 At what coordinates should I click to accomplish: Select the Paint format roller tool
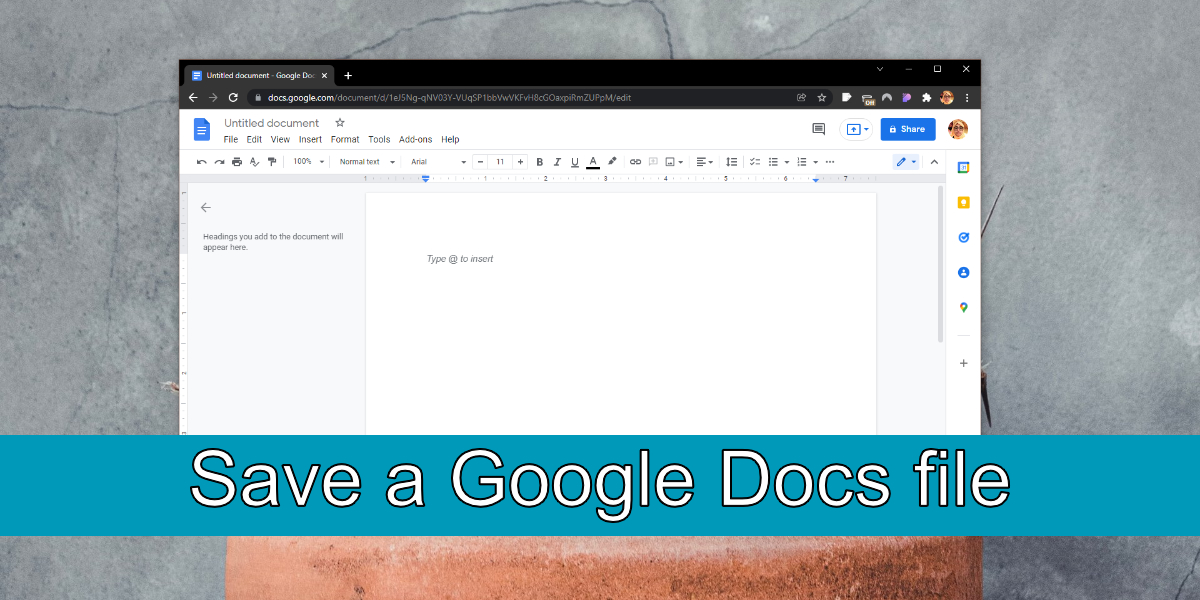pyautogui.click(x=271, y=162)
